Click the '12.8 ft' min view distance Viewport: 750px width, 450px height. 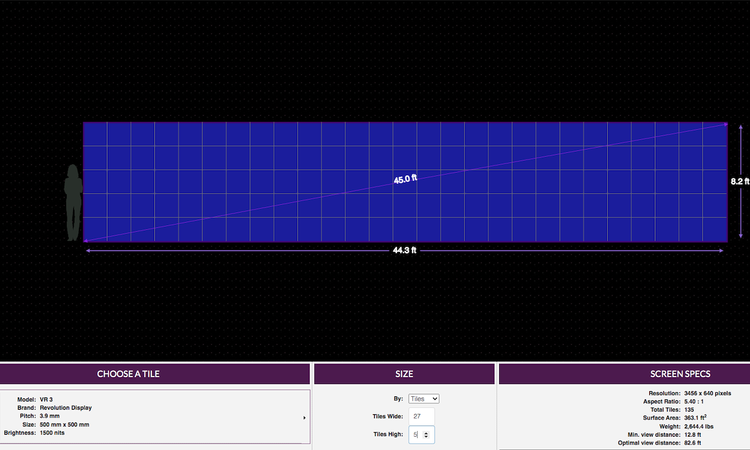(x=692, y=435)
